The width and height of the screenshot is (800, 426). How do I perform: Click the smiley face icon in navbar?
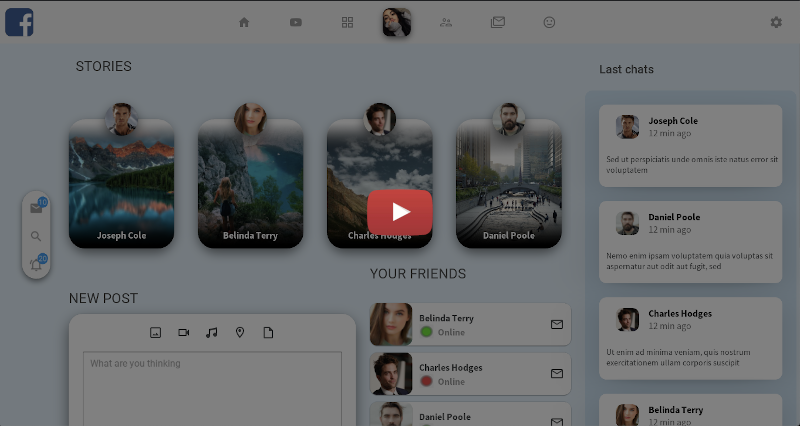[x=549, y=22]
